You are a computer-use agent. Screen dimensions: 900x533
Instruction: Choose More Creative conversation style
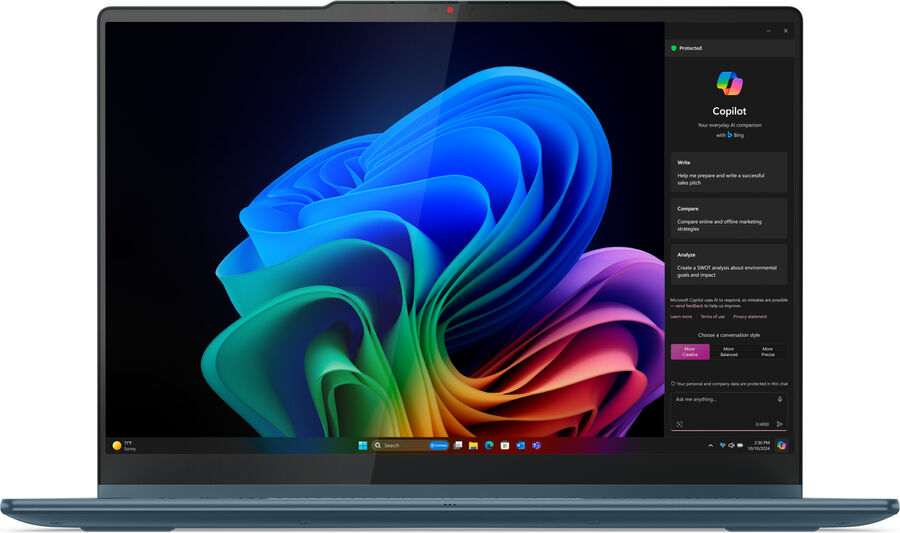point(690,352)
